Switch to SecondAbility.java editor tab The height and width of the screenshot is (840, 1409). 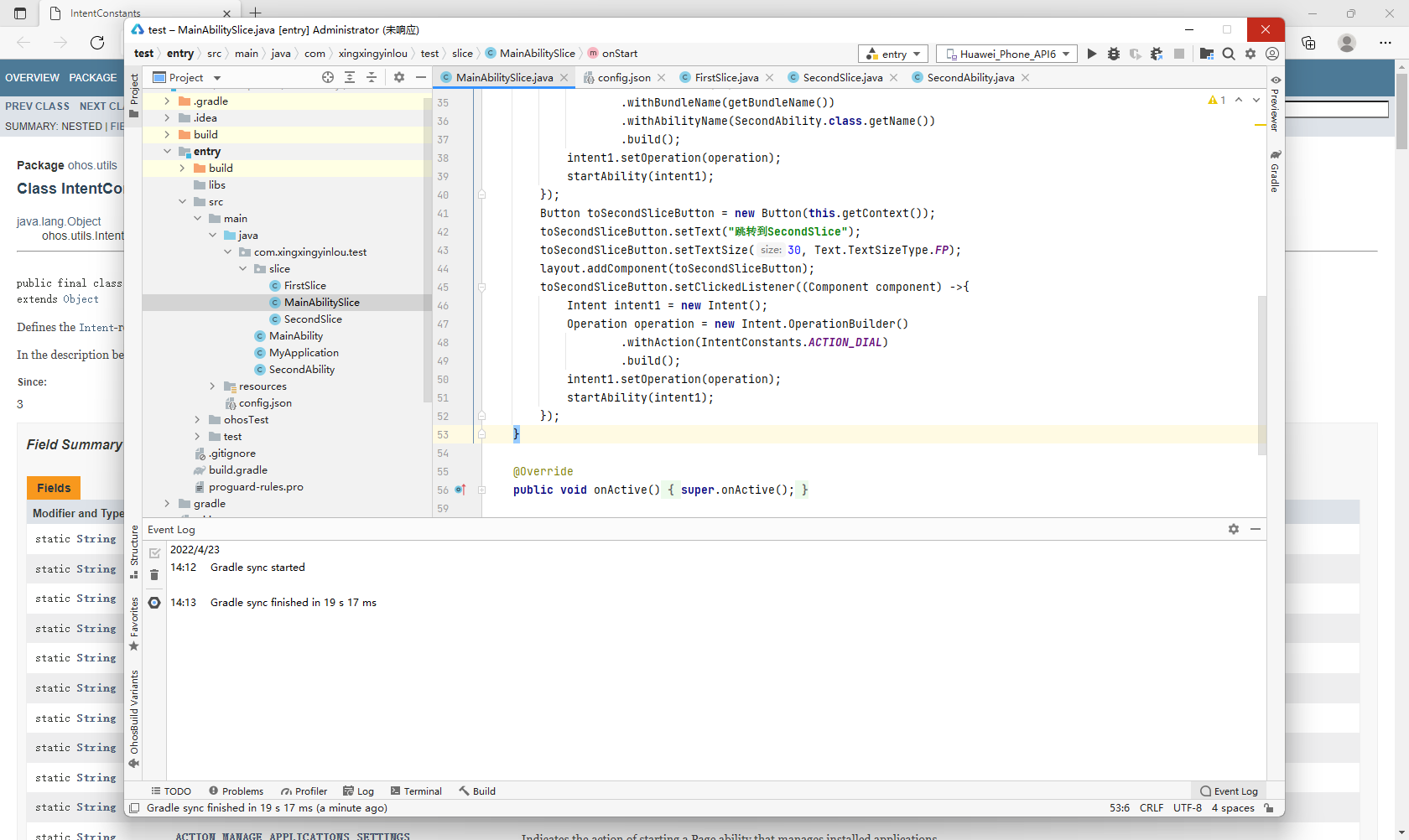coord(970,77)
